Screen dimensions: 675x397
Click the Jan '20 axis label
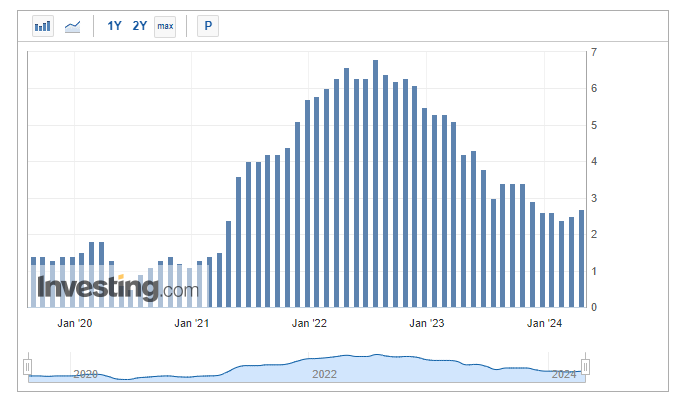[x=74, y=323]
